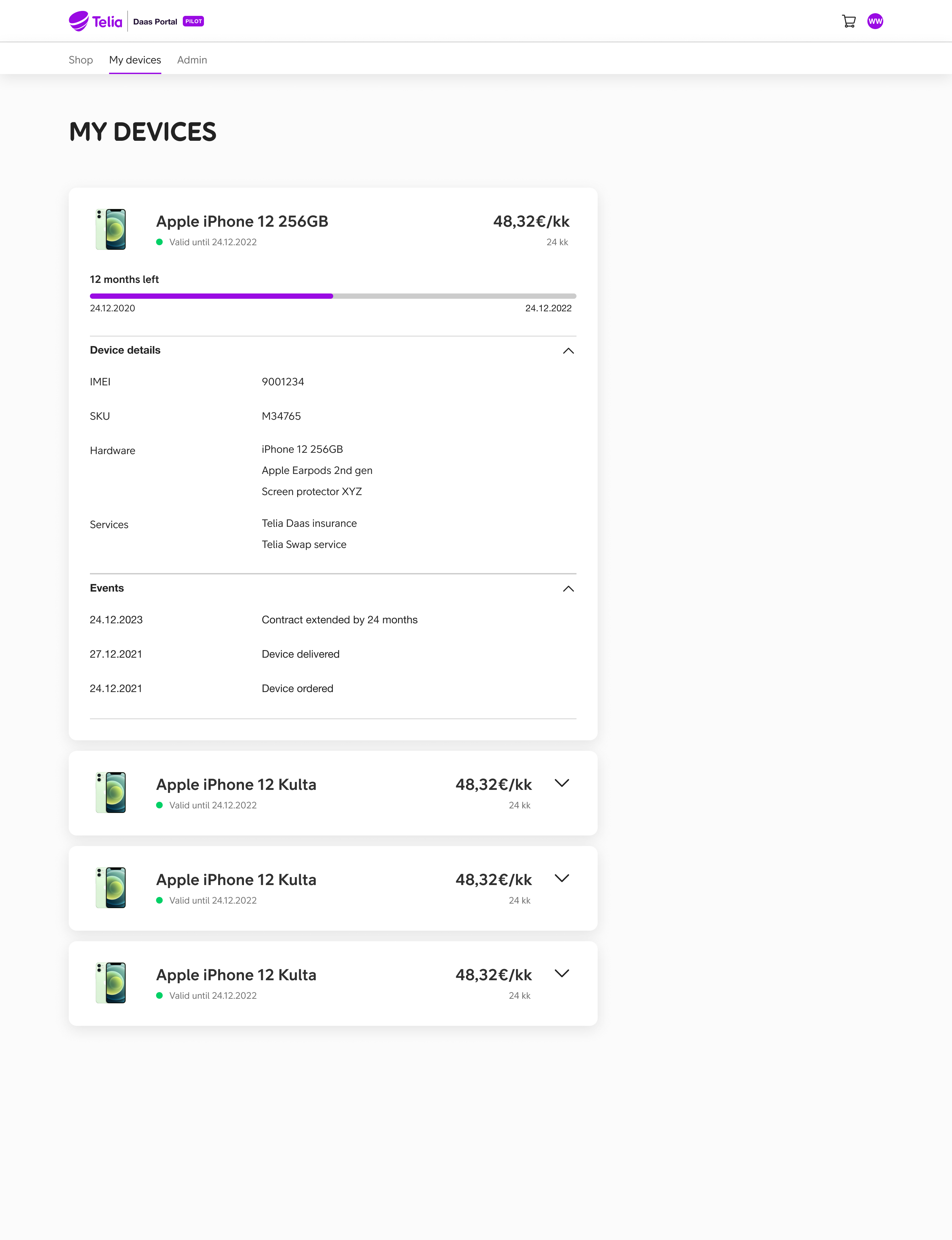
Task: Collapse the Device details section
Action: tap(568, 351)
